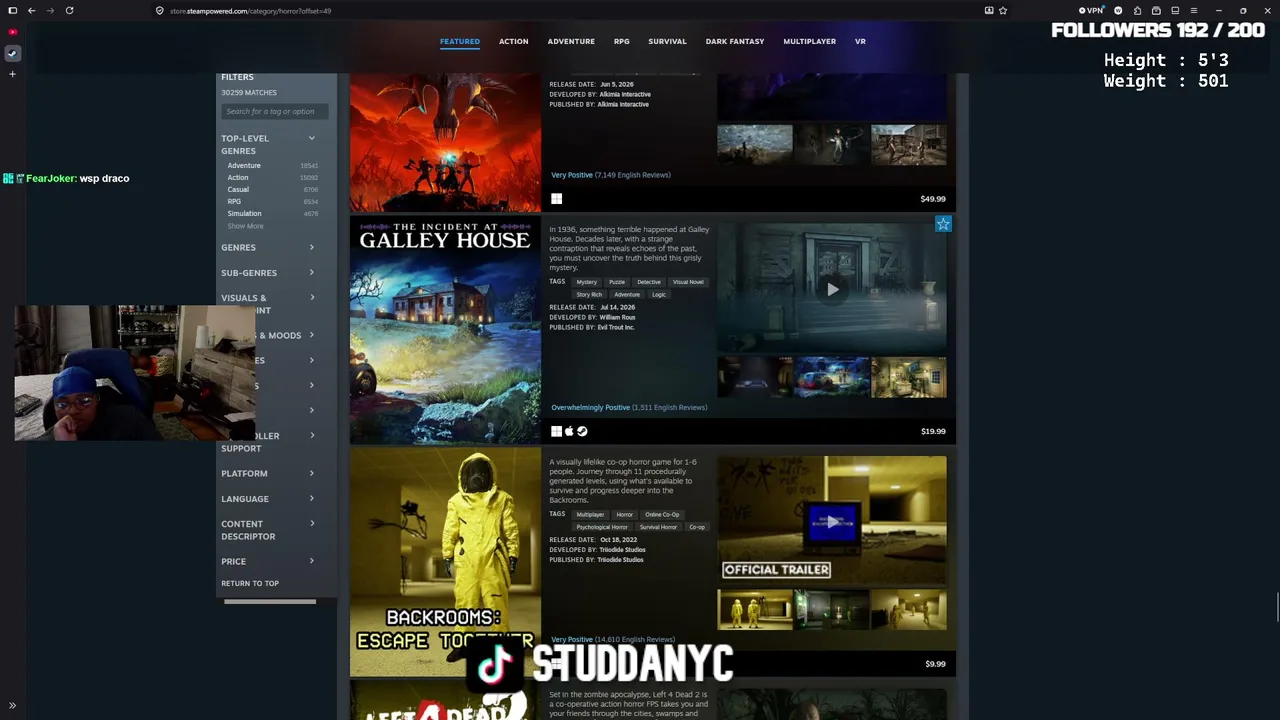Switch to the Featured tab
The width and height of the screenshot is (1280, 720).
[x=460, y=41]
